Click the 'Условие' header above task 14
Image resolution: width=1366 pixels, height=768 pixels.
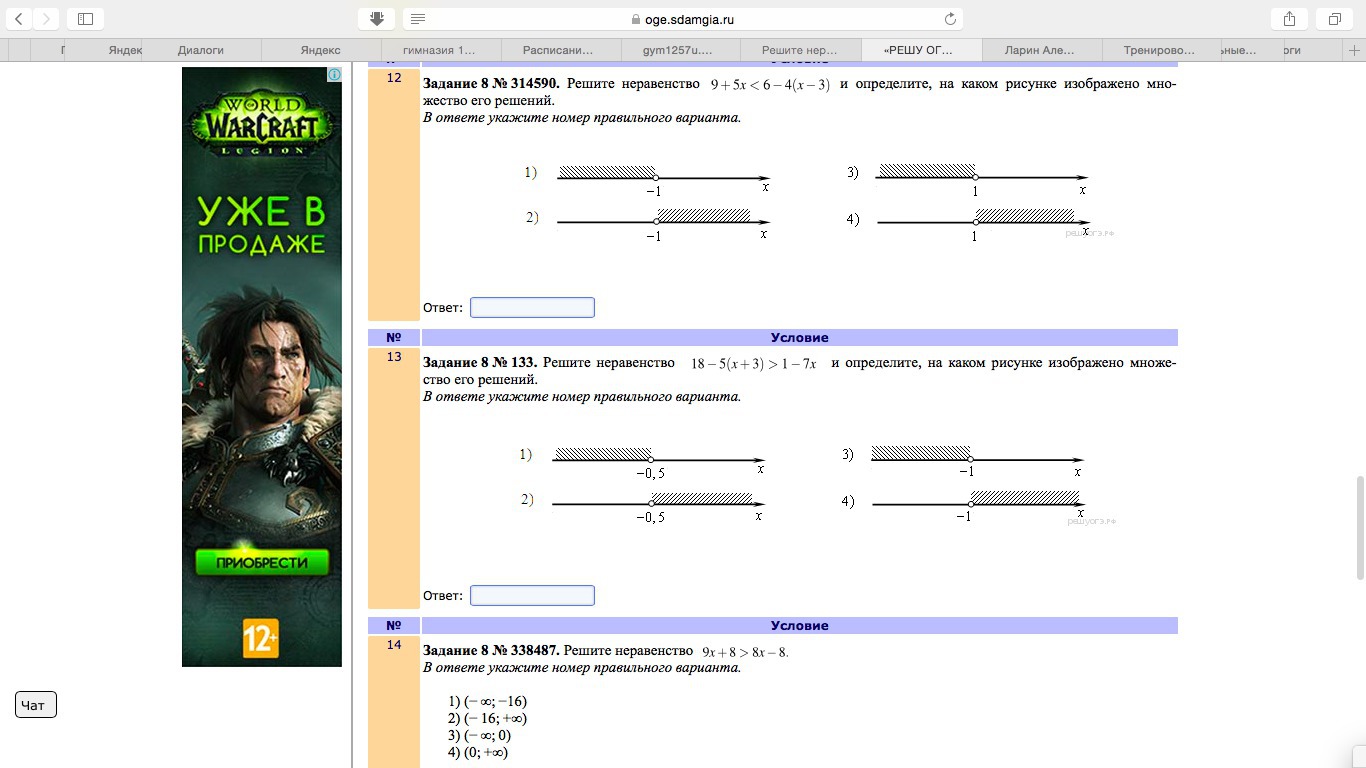[x=800, y=626]
